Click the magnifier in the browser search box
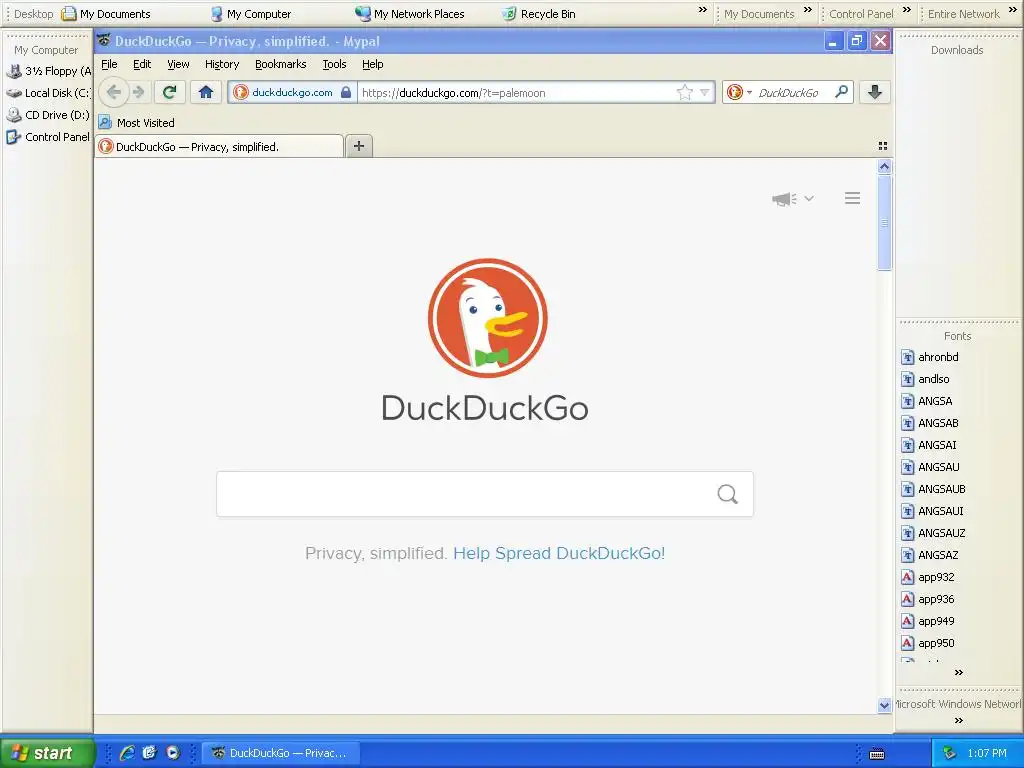This screenshot has height=768, width=1024. click(842, 92)
